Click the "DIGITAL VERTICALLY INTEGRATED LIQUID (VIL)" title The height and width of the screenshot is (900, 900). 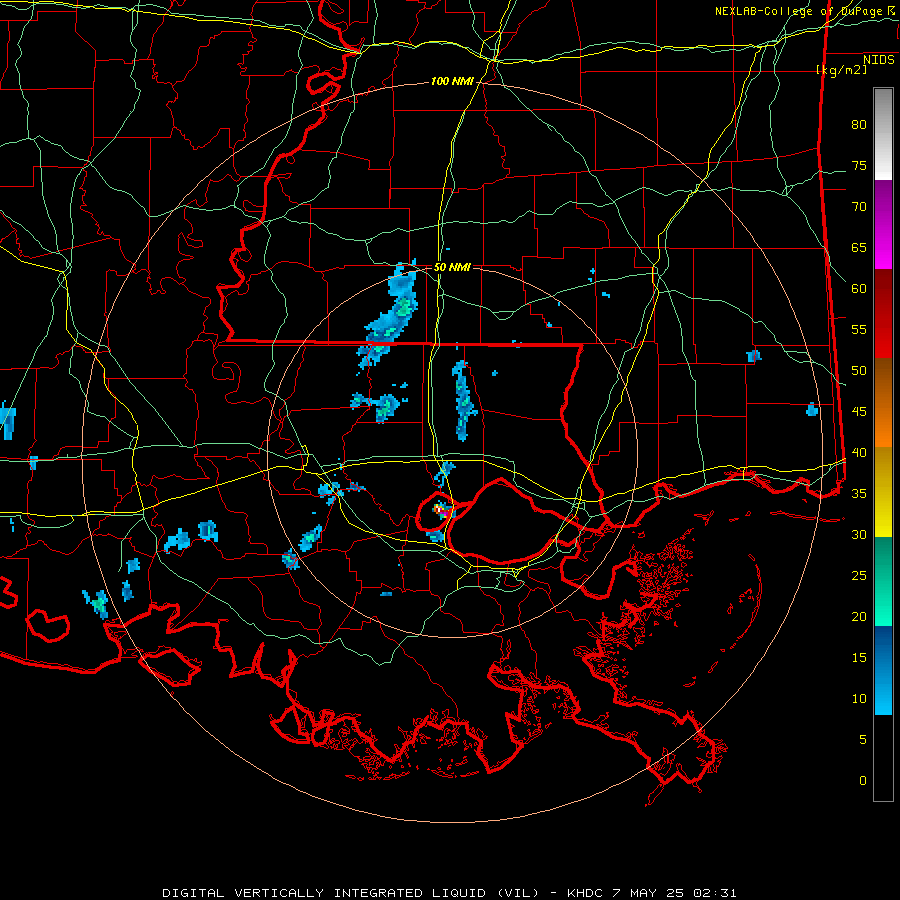point(352,893)
